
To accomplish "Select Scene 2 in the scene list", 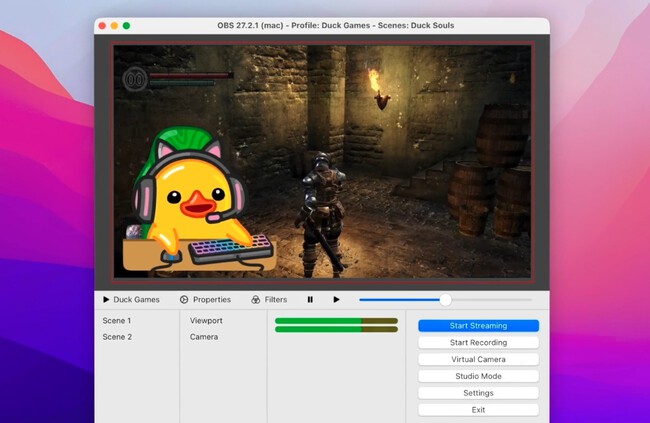I will point(117,337).
